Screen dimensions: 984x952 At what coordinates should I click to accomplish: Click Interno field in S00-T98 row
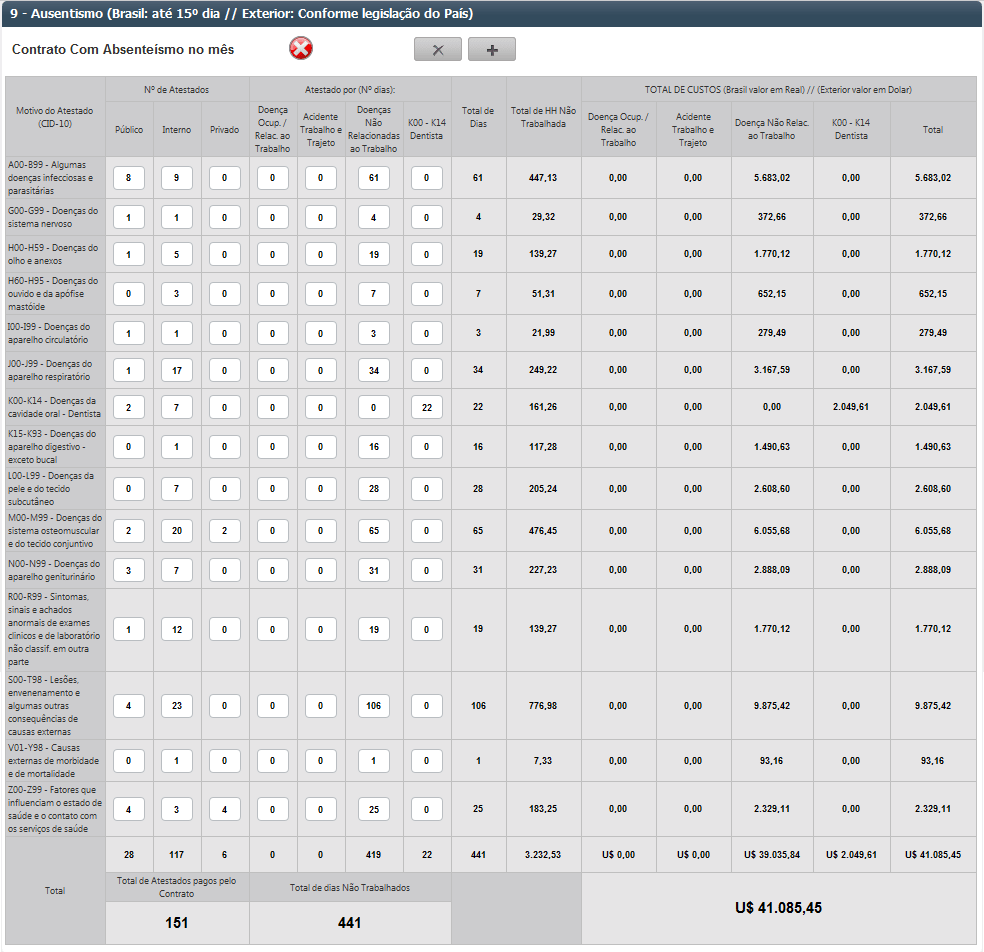coord(177,705)
